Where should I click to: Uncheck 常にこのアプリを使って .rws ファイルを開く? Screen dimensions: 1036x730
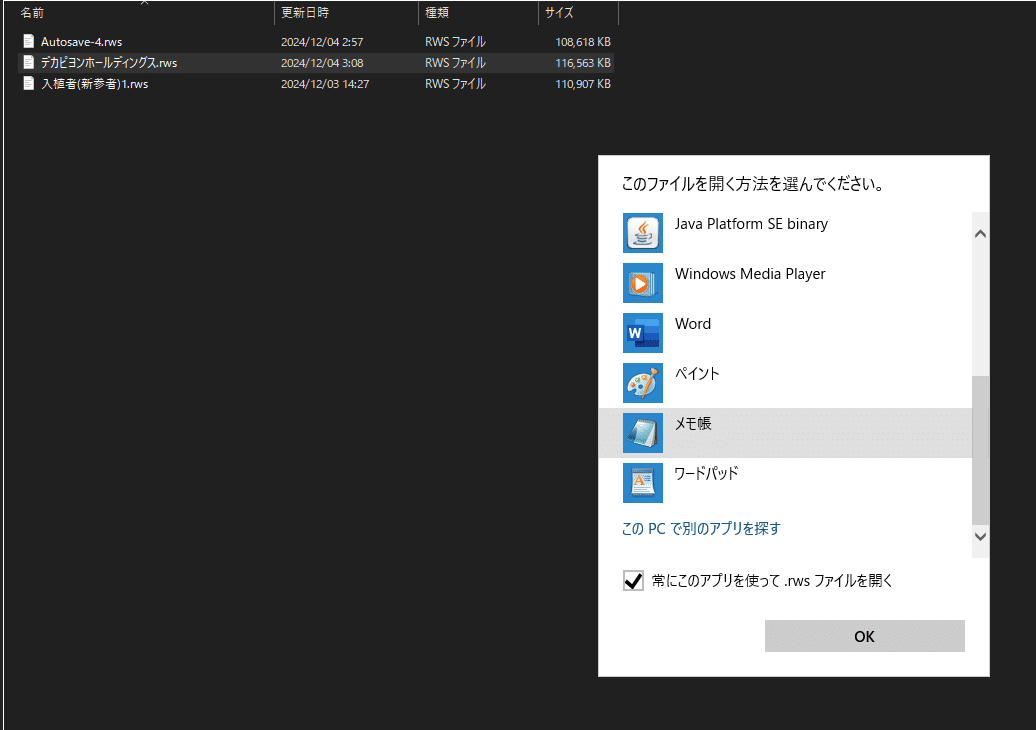633,581
